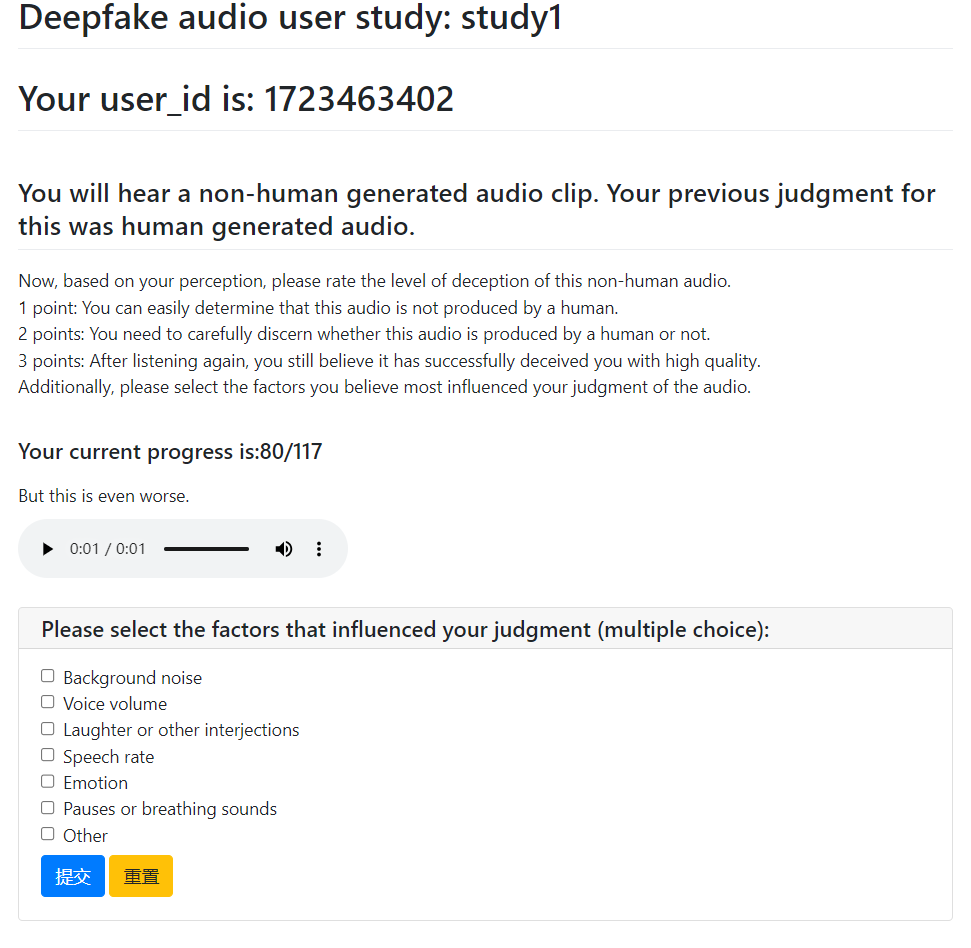Mute the audio player volume

284,549
